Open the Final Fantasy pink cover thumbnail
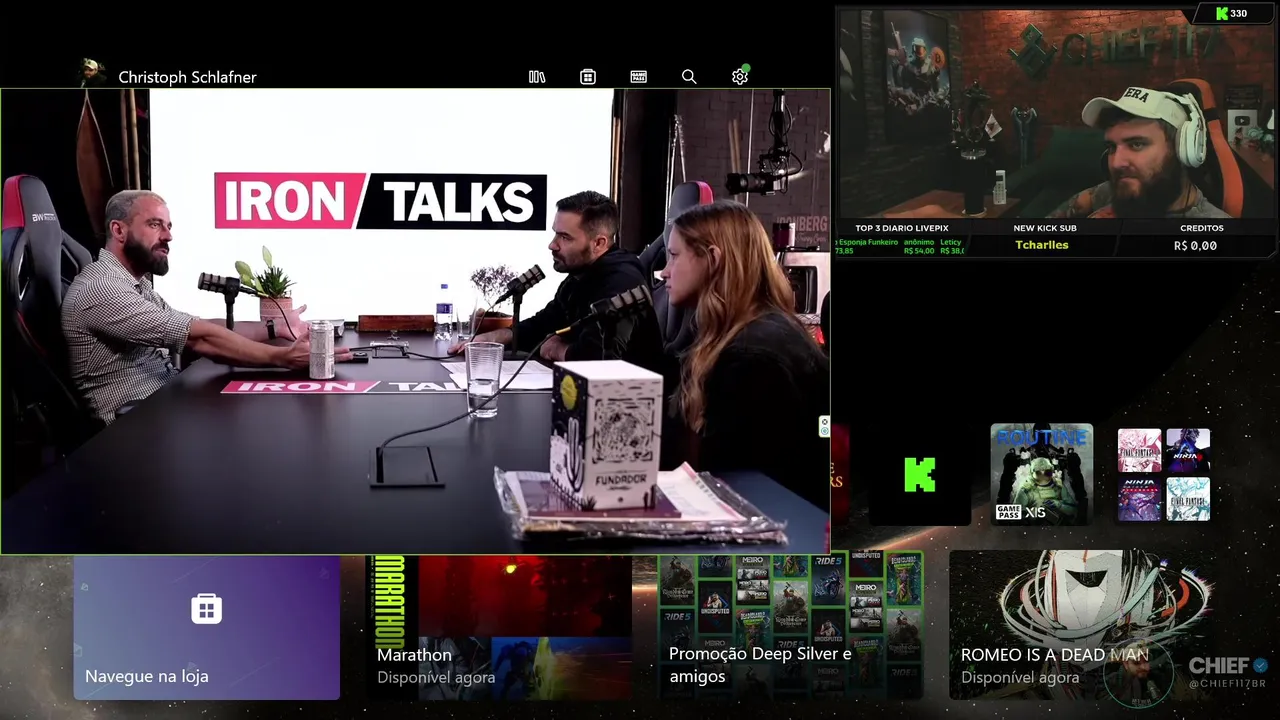Viewport: 1280px width, 720px height. coord(1139,450)
